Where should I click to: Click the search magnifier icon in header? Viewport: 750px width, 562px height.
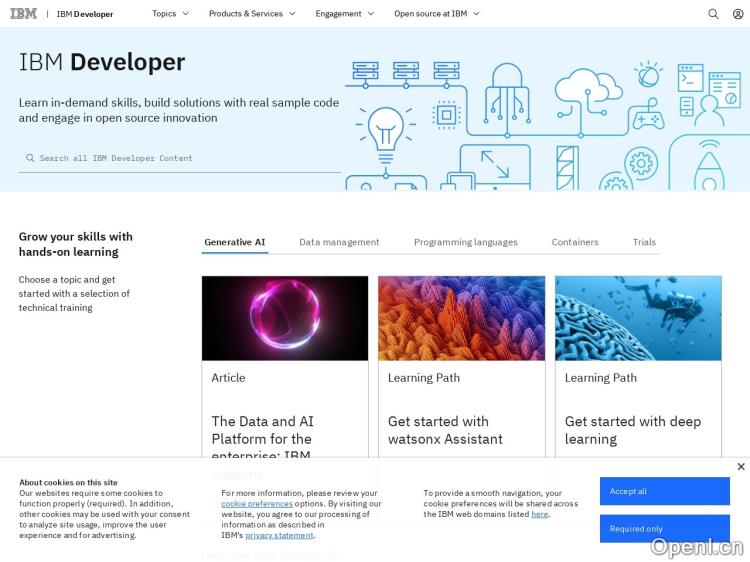[713, 14]
